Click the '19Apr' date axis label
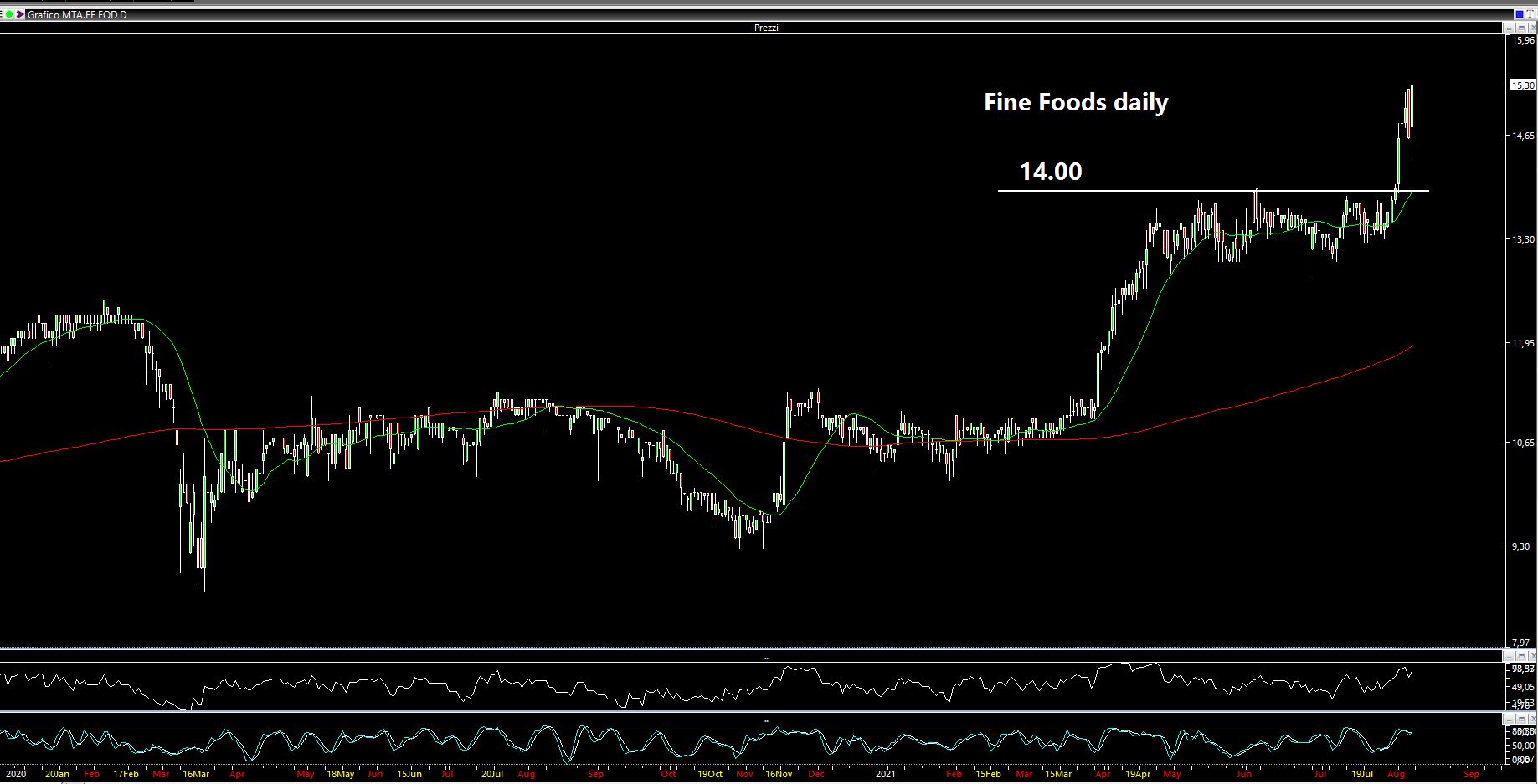Image resolution: width=1538 pixels, height=784 pixels. click(1138, 774)
